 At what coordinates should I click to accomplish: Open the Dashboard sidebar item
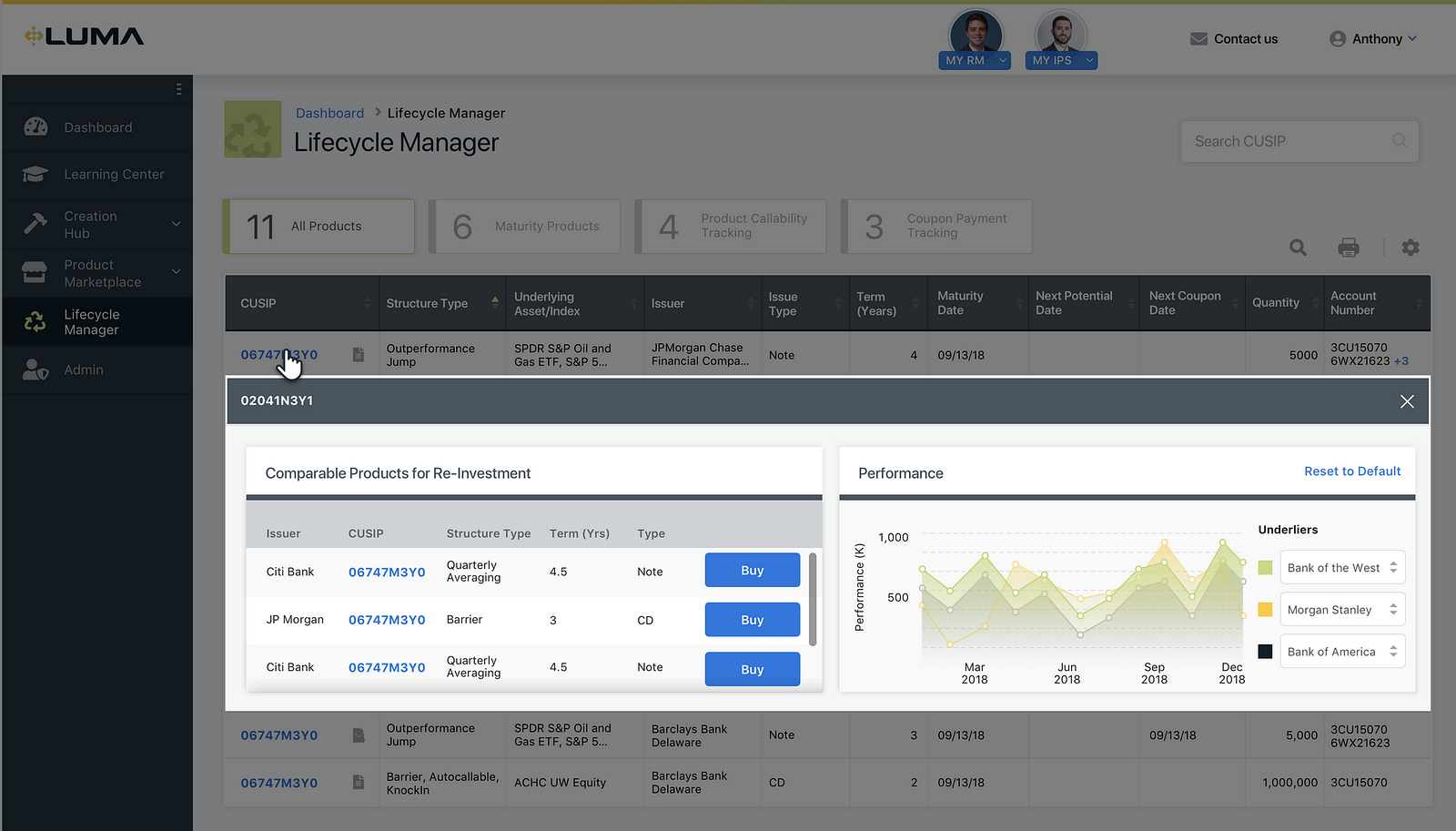97,127
